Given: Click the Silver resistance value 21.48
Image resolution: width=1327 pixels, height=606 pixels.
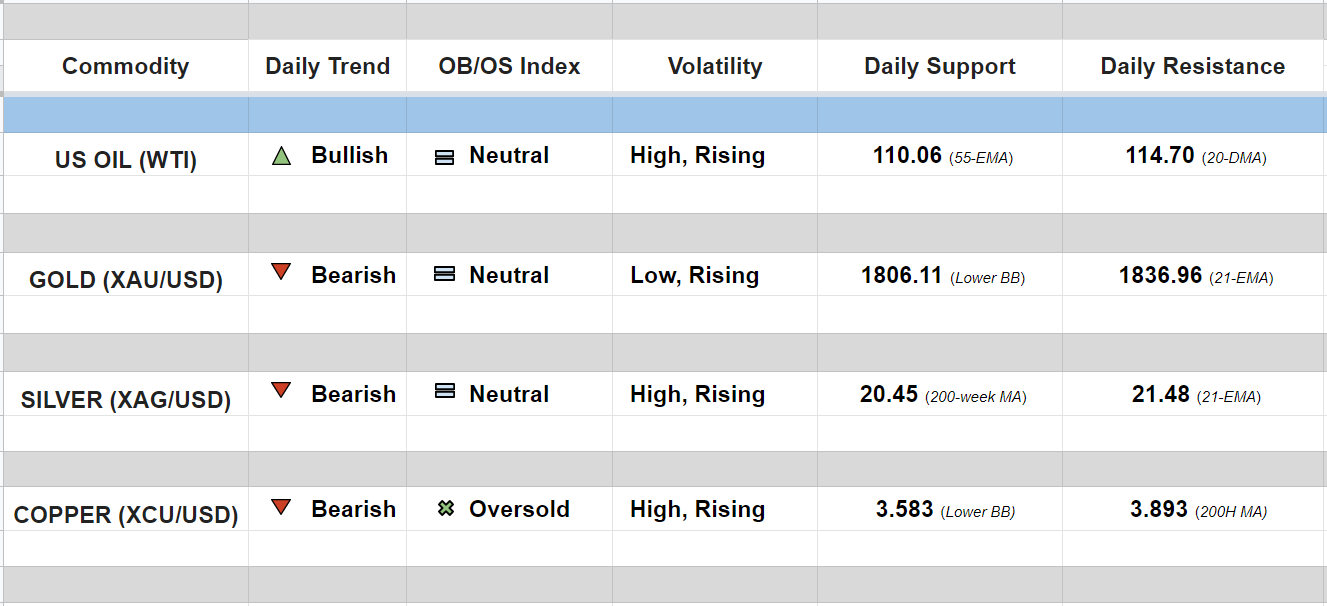Looking at the screenshot, I should click(1160, 394).
